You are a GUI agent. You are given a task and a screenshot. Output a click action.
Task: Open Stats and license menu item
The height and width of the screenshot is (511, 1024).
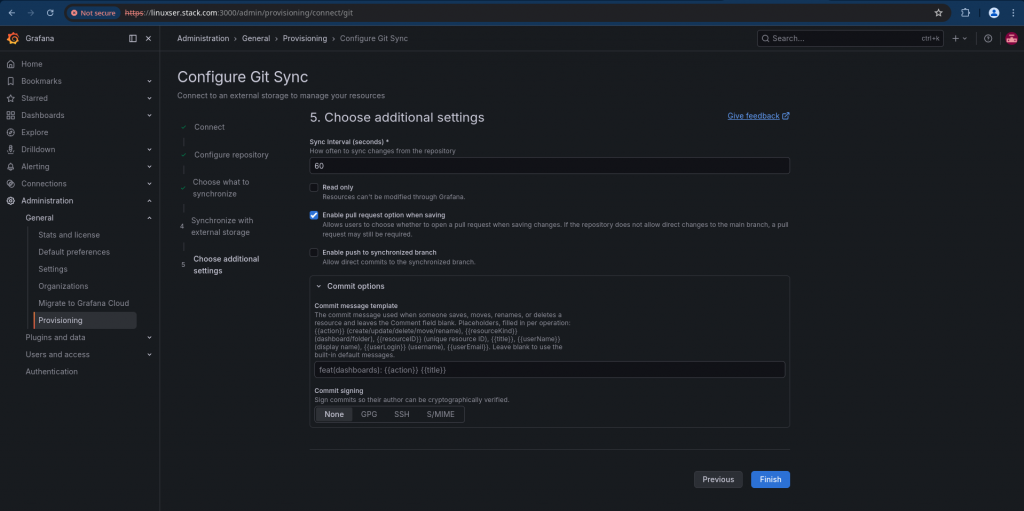pyautogui.click(x=69, y=235)
